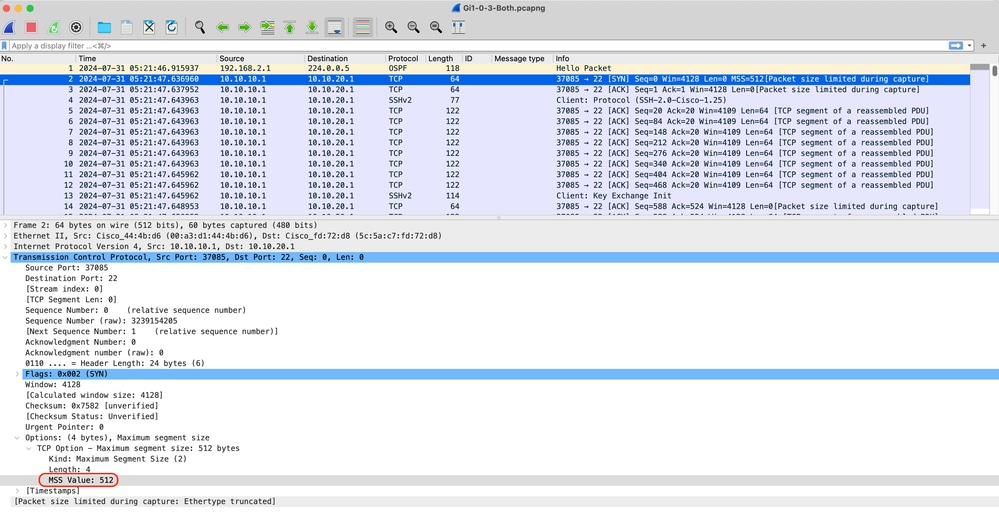This screenshot has width=999, height=513.
Task: Select the Urgent Pointer: 0 line
Action: (64, 427)
